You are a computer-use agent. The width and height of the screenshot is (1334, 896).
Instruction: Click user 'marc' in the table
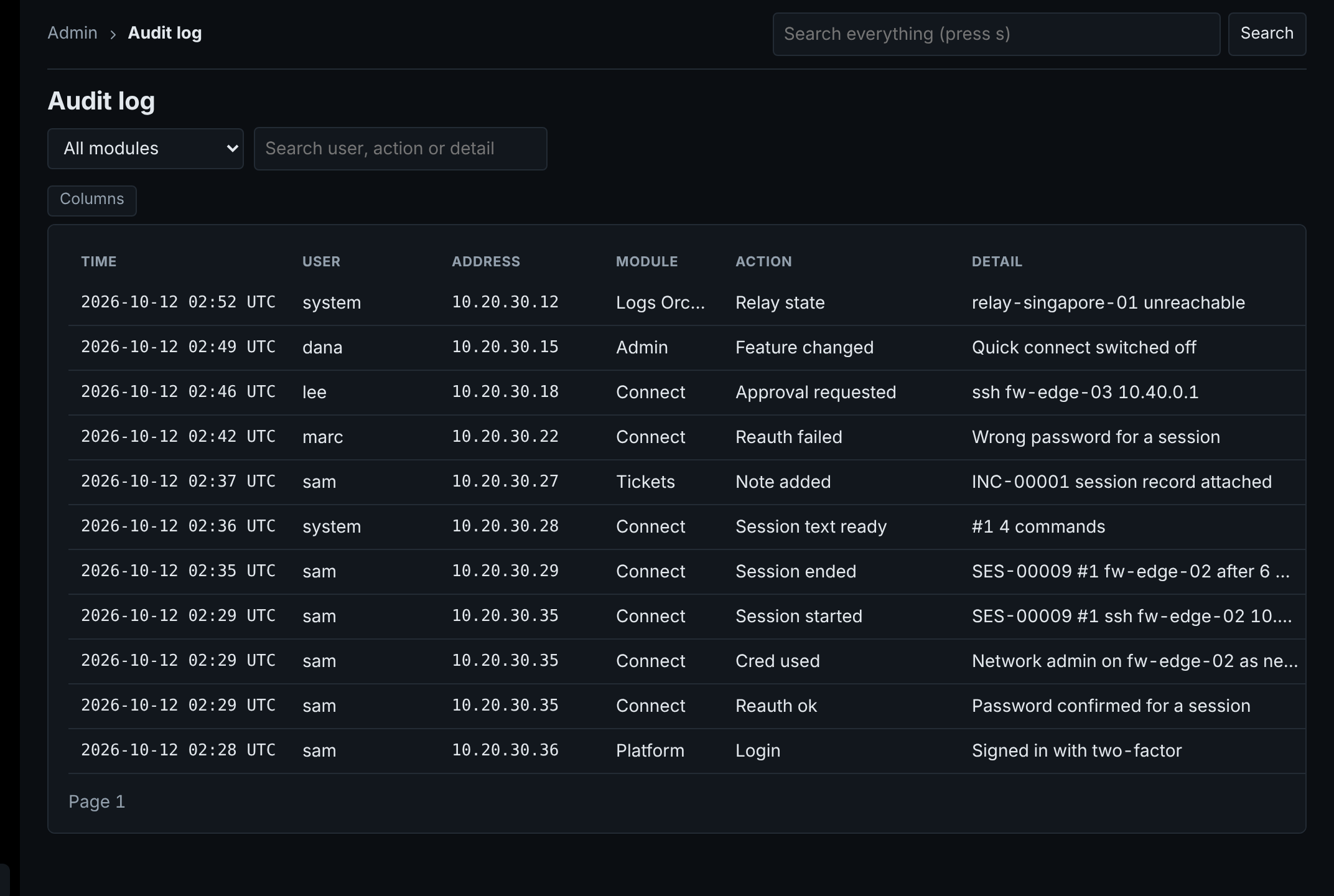[x=323, y=437]
